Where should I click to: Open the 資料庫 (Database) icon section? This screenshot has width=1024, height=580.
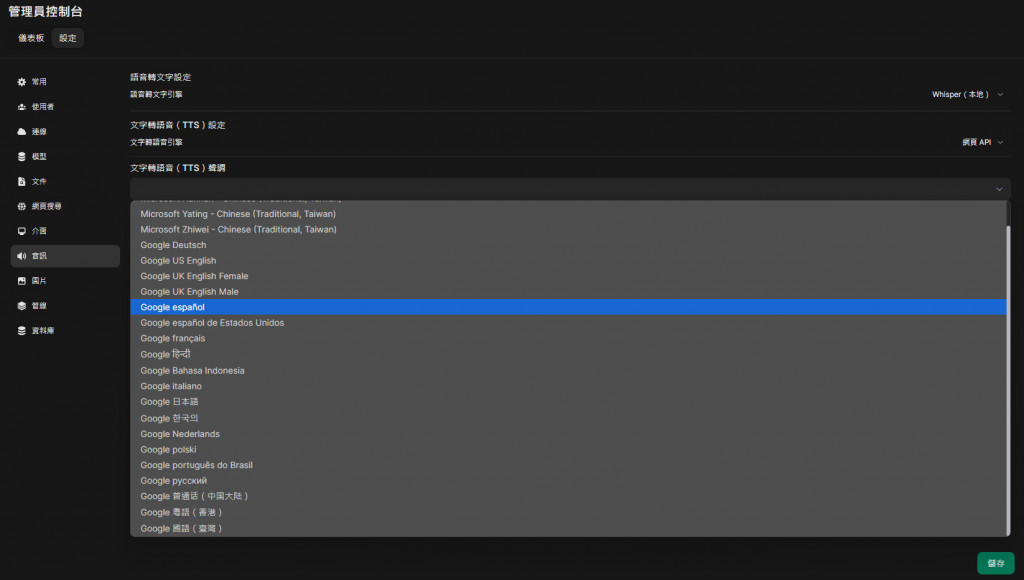65,330
